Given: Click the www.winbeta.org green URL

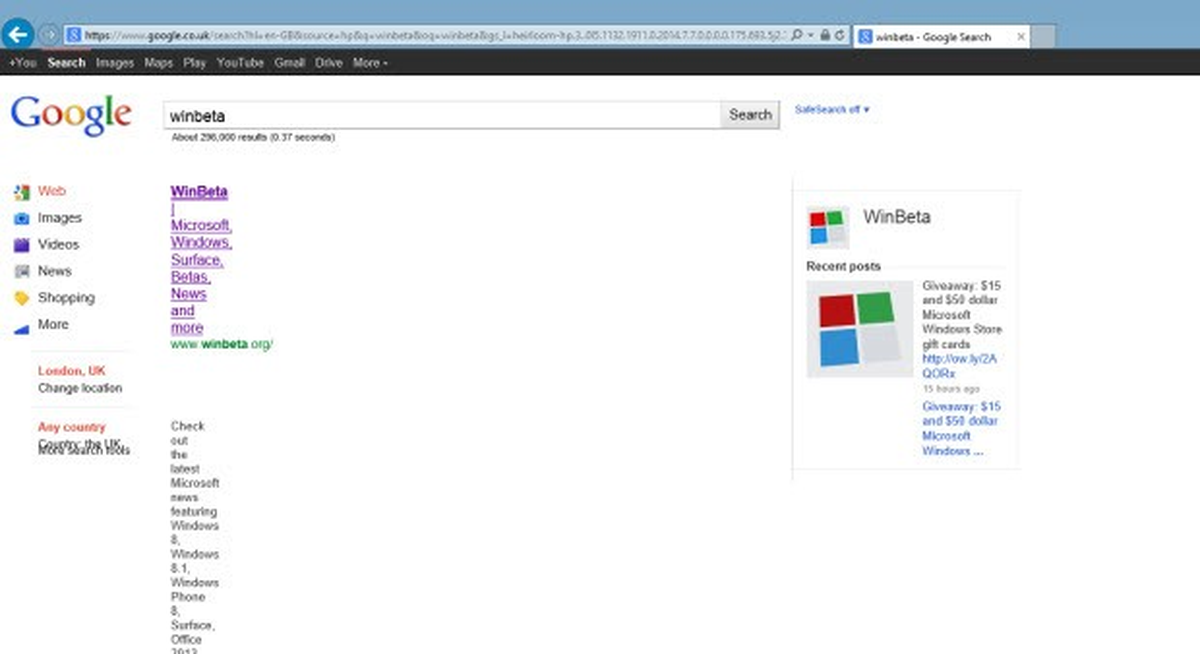Looking at the screenshot, I should coord(222,344).
